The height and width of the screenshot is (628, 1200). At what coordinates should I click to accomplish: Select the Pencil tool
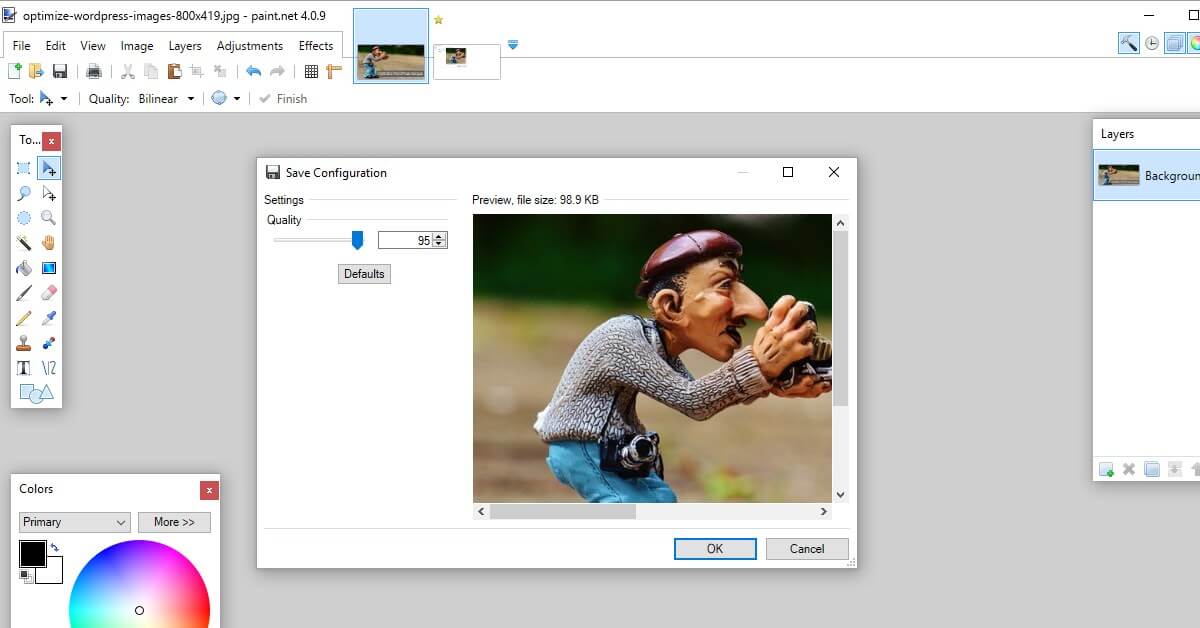(24, 318)
